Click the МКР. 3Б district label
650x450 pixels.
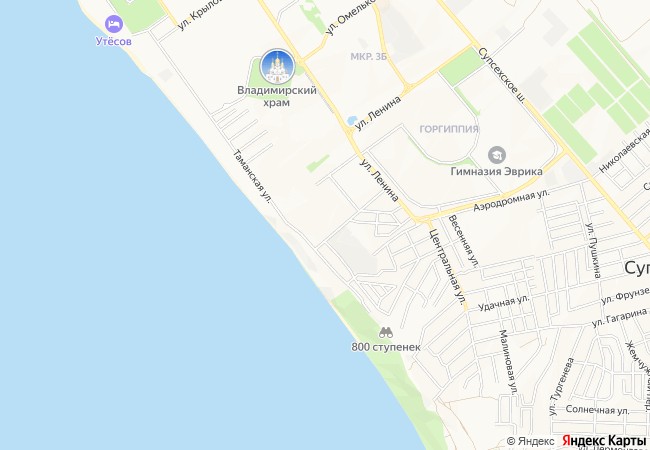pyautogui.click(x=369, y=57)
